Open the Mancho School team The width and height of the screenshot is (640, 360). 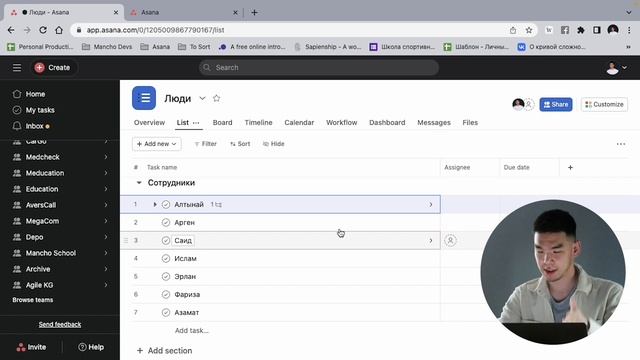[51, 253]
